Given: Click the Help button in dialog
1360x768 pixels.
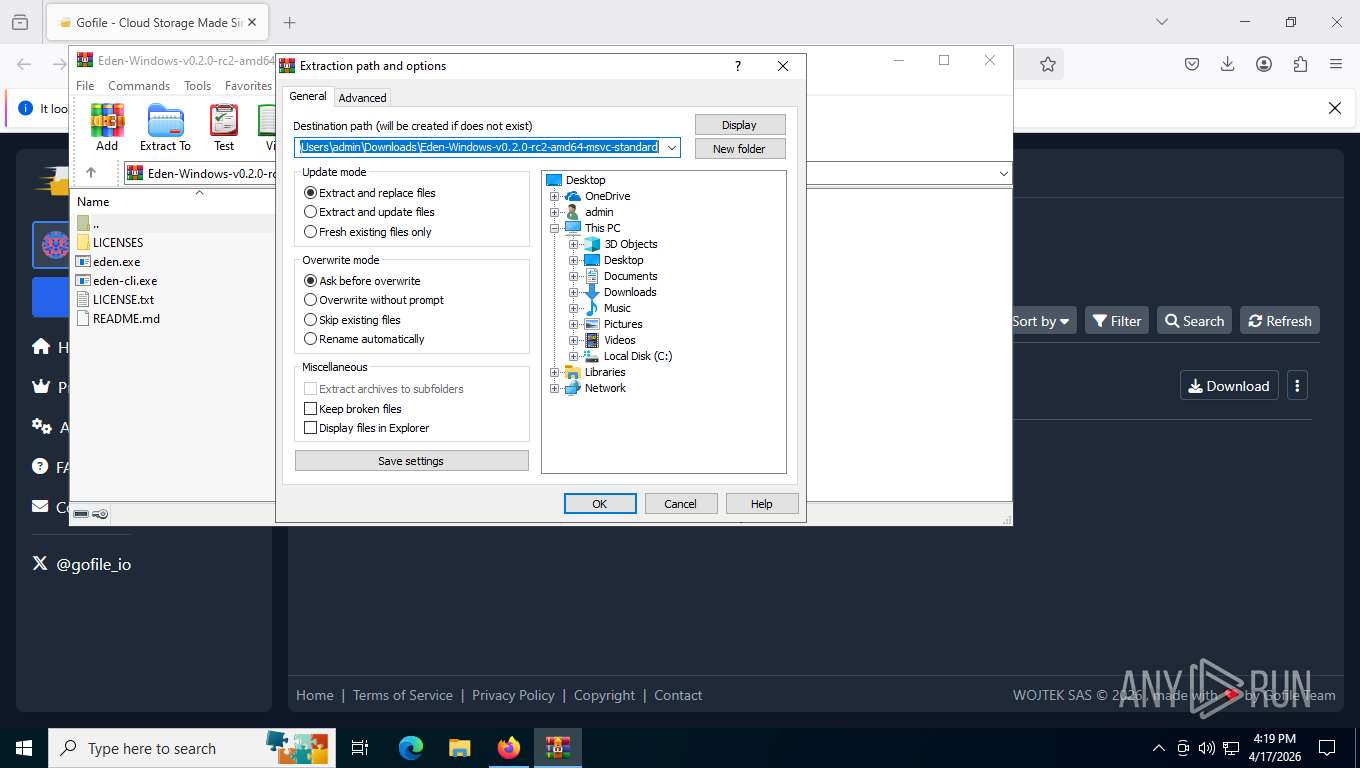Looking at the screenshot, I should [x=762, y=504].
